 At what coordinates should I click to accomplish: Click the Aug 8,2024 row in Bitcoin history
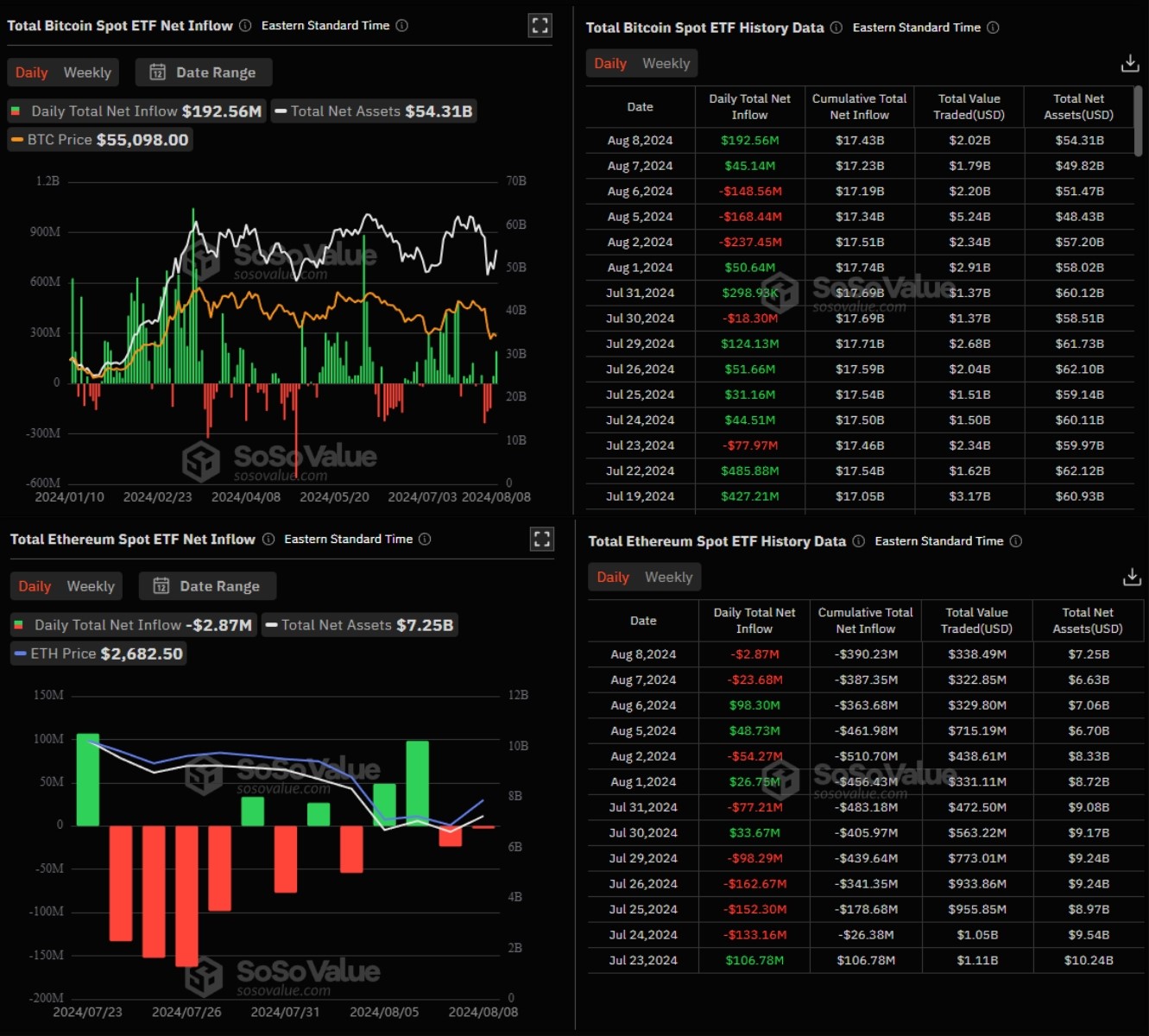(640, 140)
